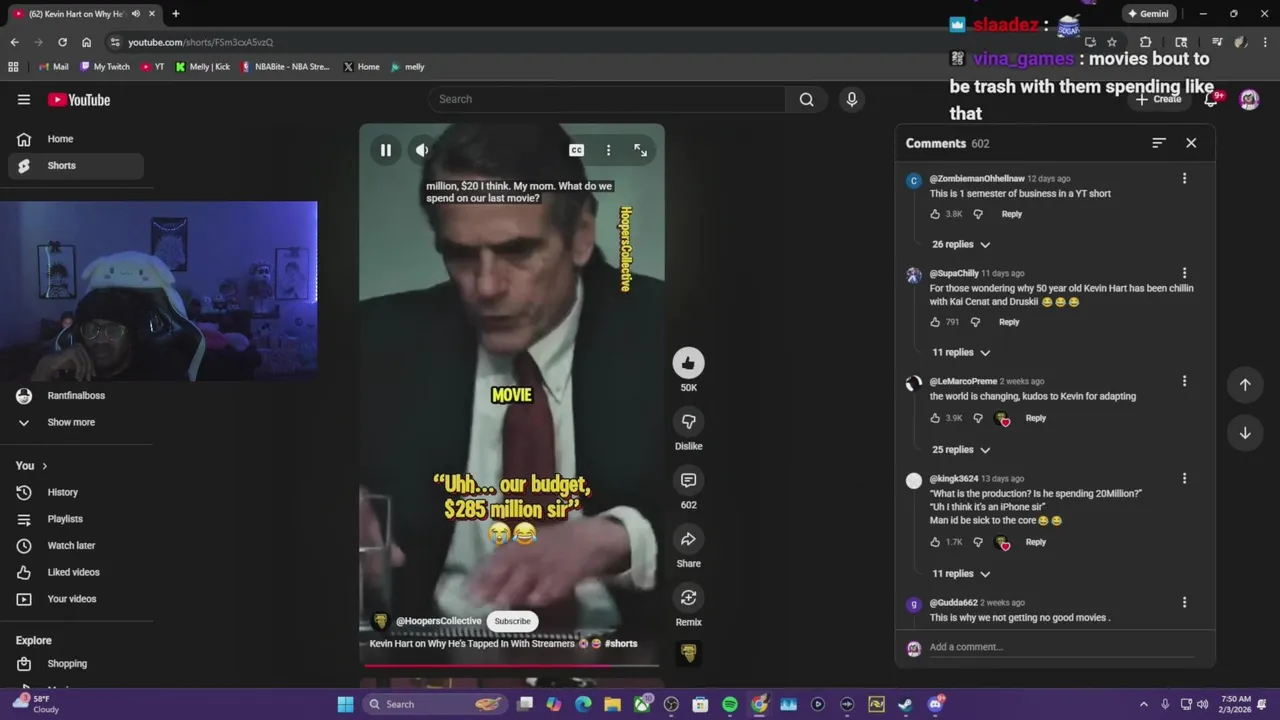This screenshot has height=720, width=1280.
Task: Expand 11 replies under kingk3624 comment
Action: click(x=961, y=573)
